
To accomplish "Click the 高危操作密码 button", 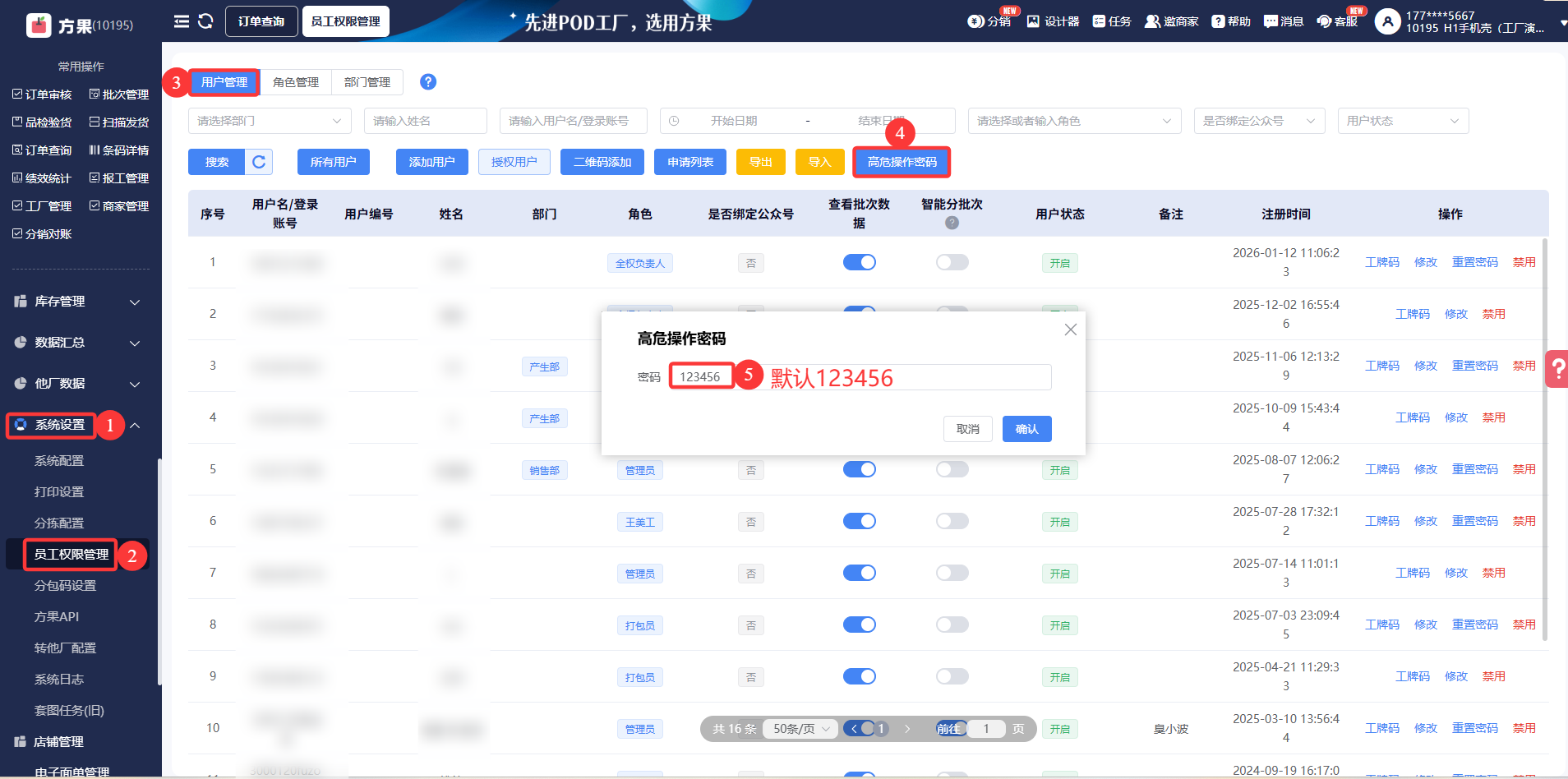I will [x=902, y=162].
